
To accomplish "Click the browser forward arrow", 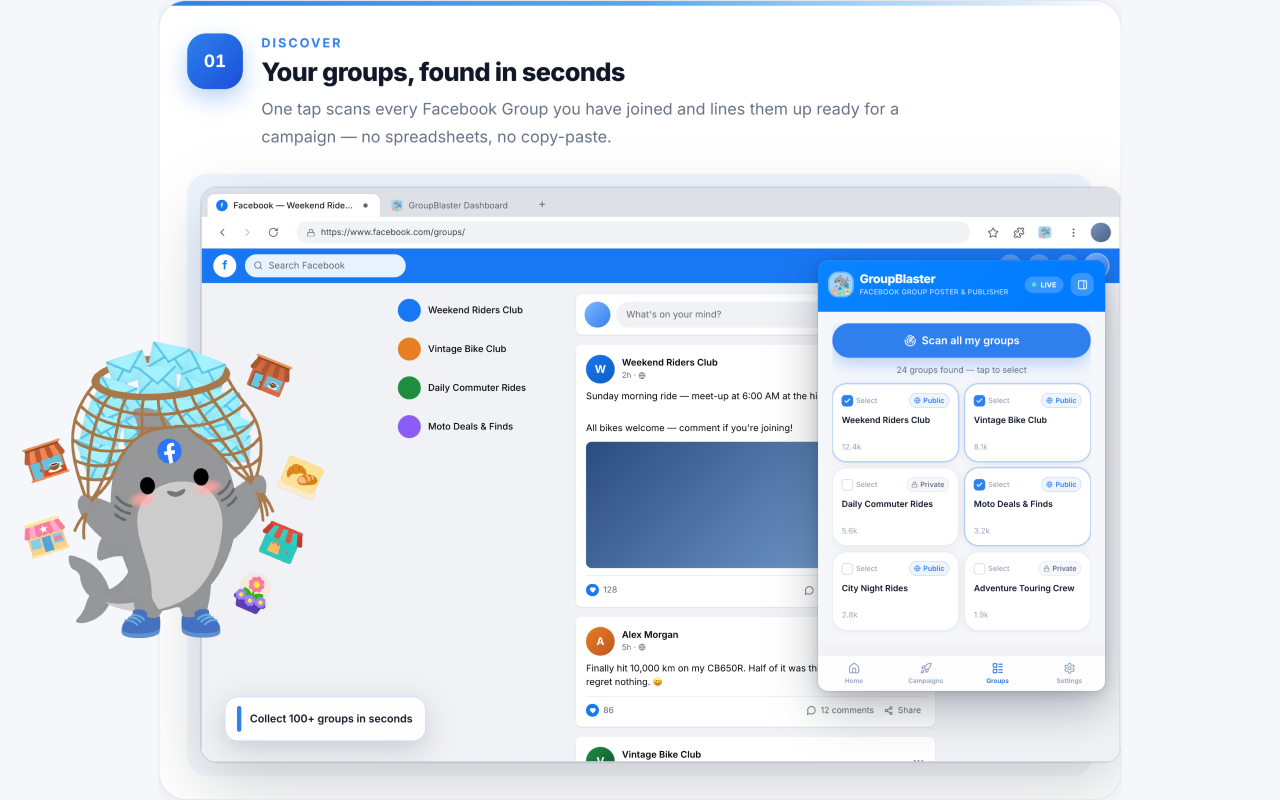I will (247, 232).
